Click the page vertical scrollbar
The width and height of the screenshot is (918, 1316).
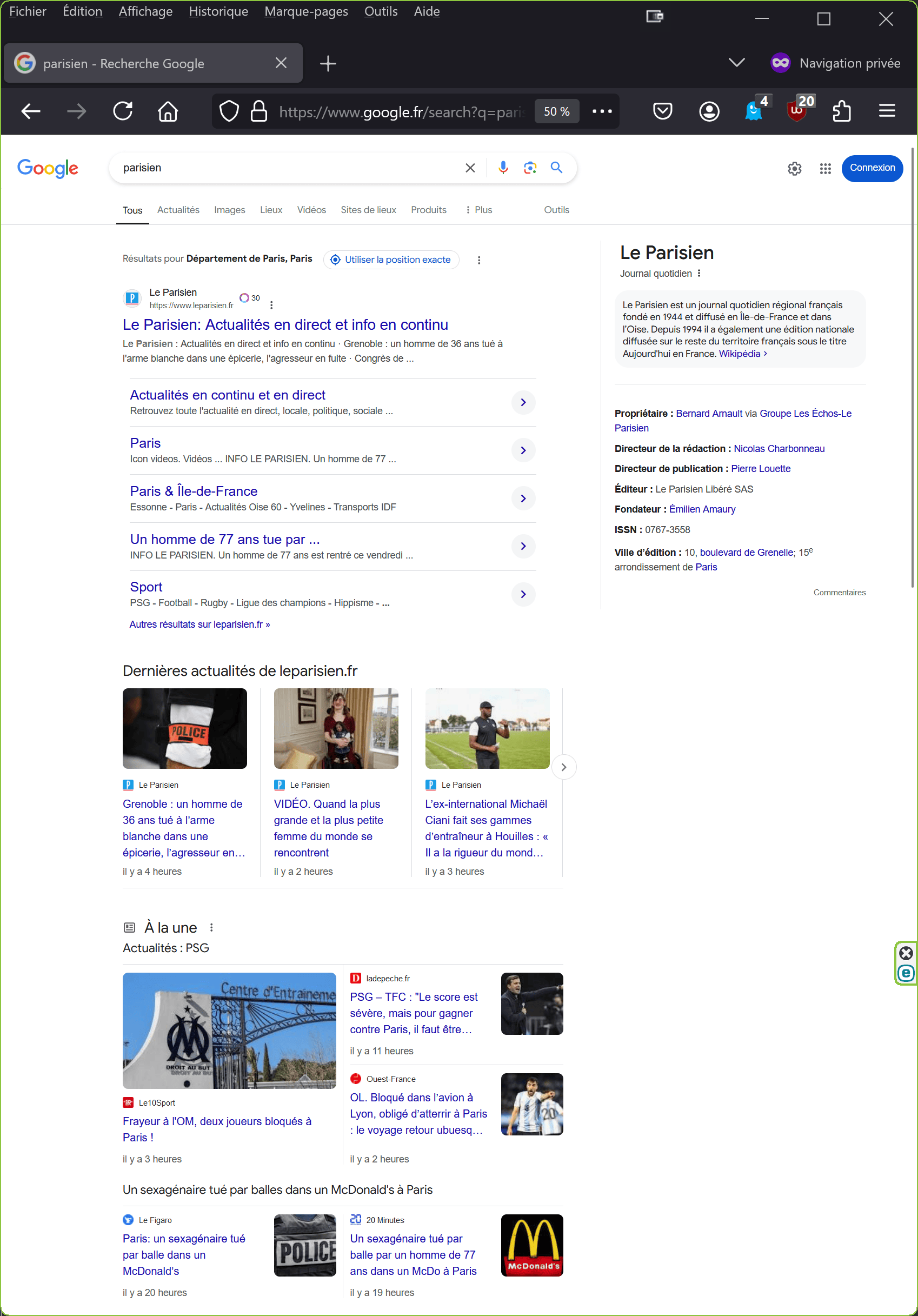pos(912,367)
